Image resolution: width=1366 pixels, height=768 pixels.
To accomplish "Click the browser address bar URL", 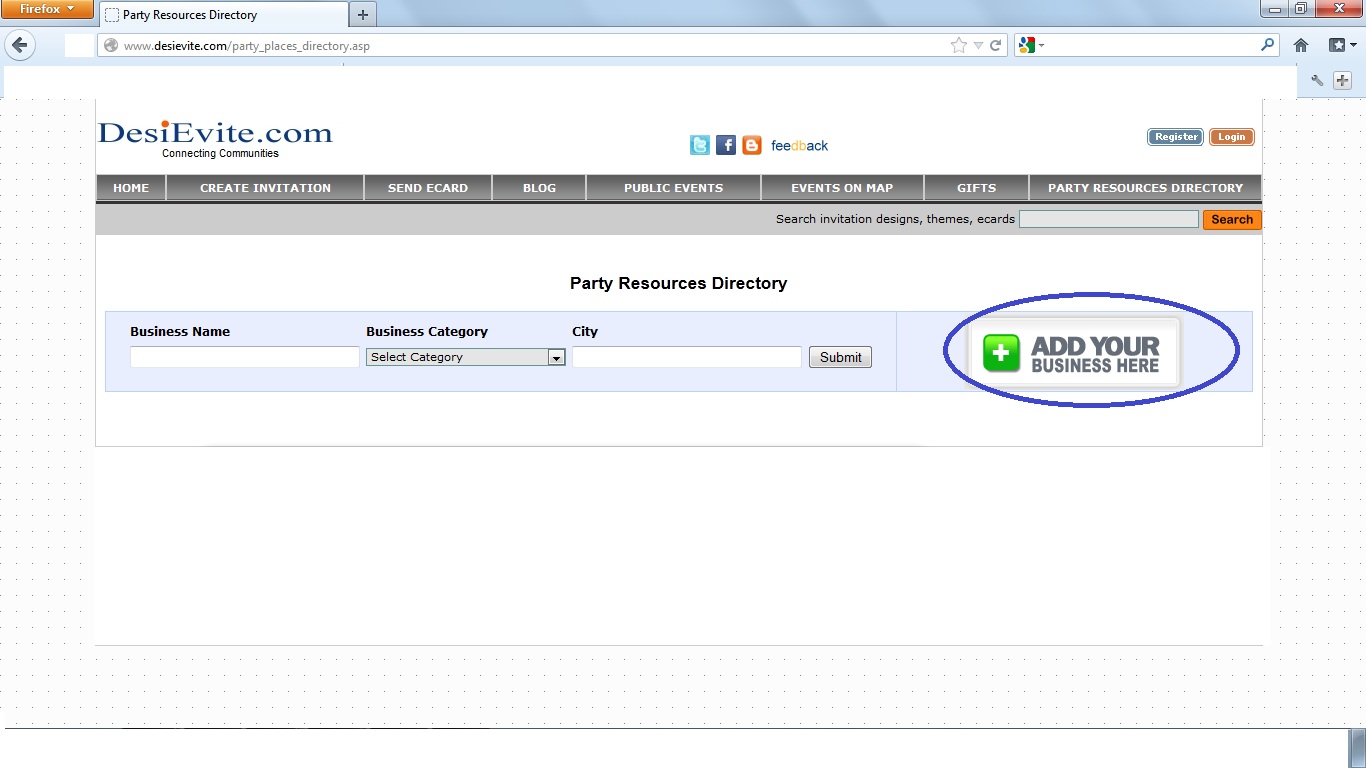I will tap(247, 45).
